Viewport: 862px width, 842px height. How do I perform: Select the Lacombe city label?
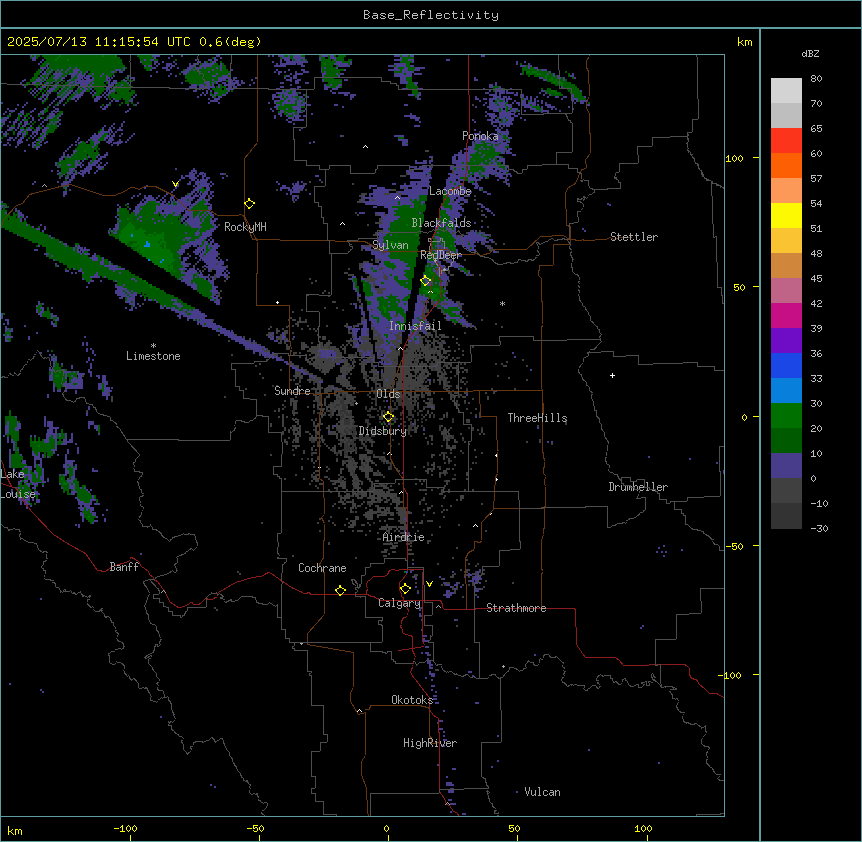tap(450, 191)
